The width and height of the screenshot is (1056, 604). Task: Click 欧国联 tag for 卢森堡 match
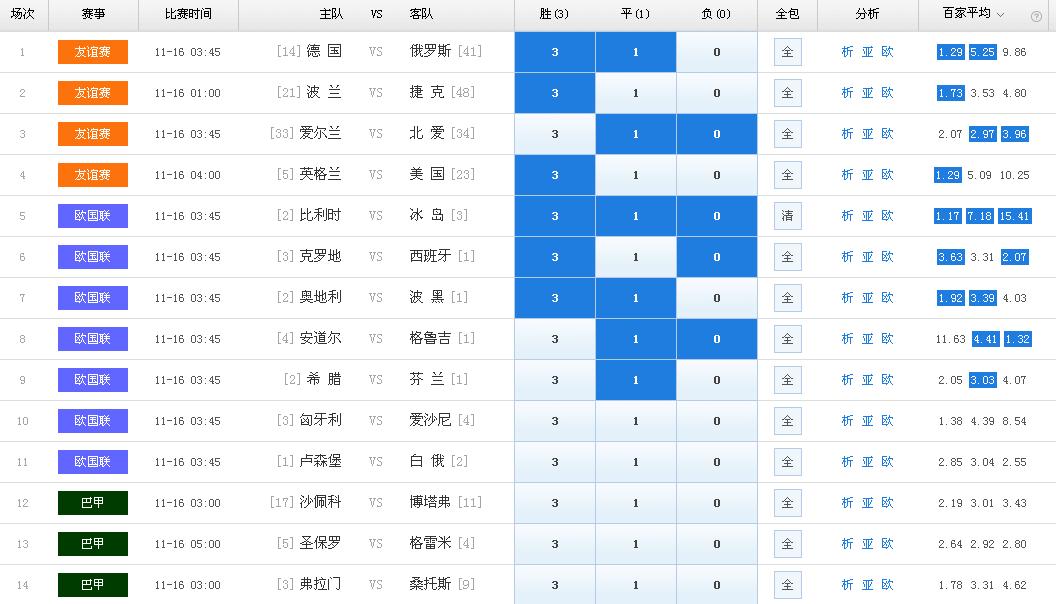[93, 462]
